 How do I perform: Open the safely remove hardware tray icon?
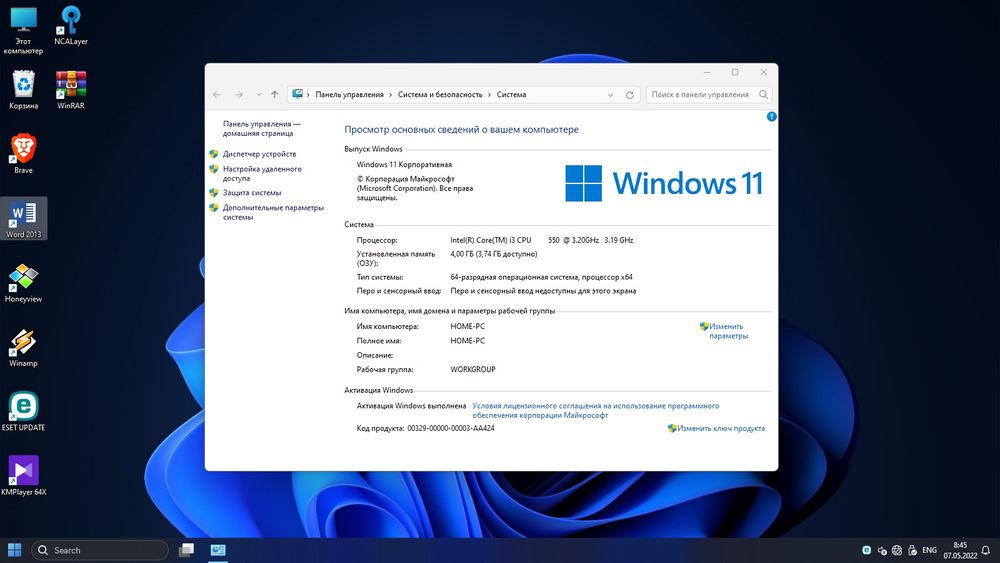[x=913, y=550]
